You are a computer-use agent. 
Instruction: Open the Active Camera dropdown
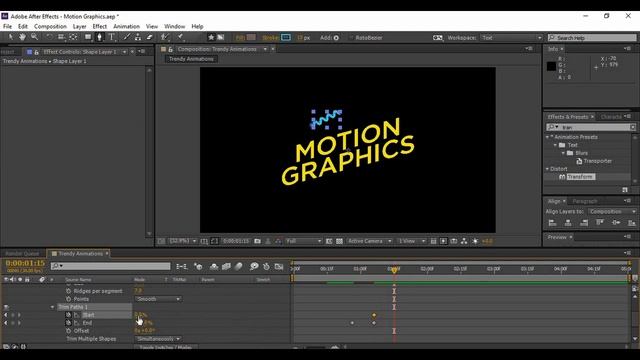coord(369,241)
